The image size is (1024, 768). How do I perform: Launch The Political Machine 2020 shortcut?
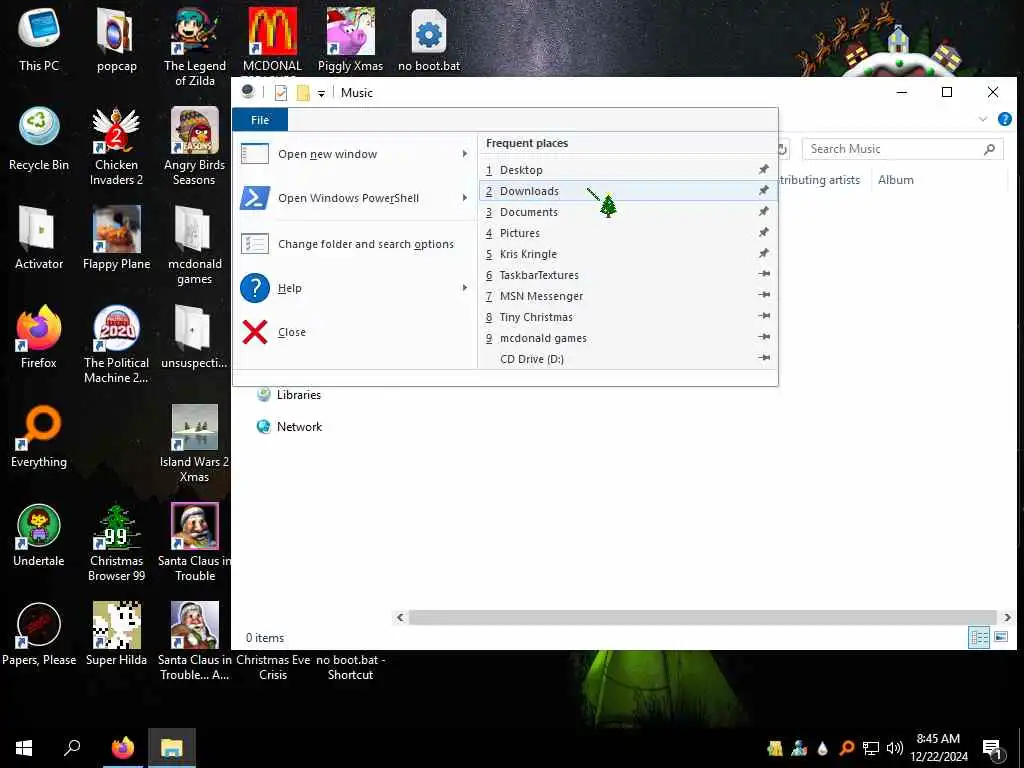[x=116, y=344]
